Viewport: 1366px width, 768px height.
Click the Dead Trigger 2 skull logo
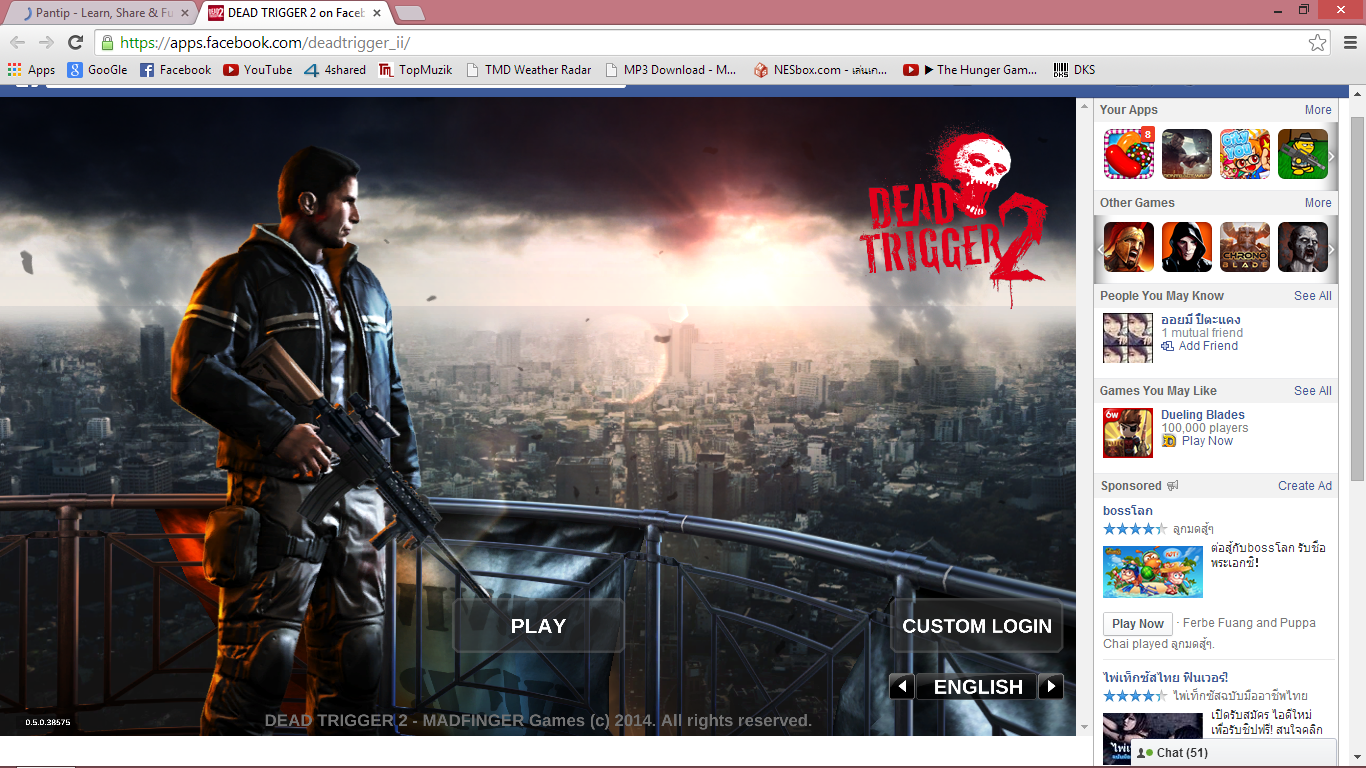[x=954, y=218]
